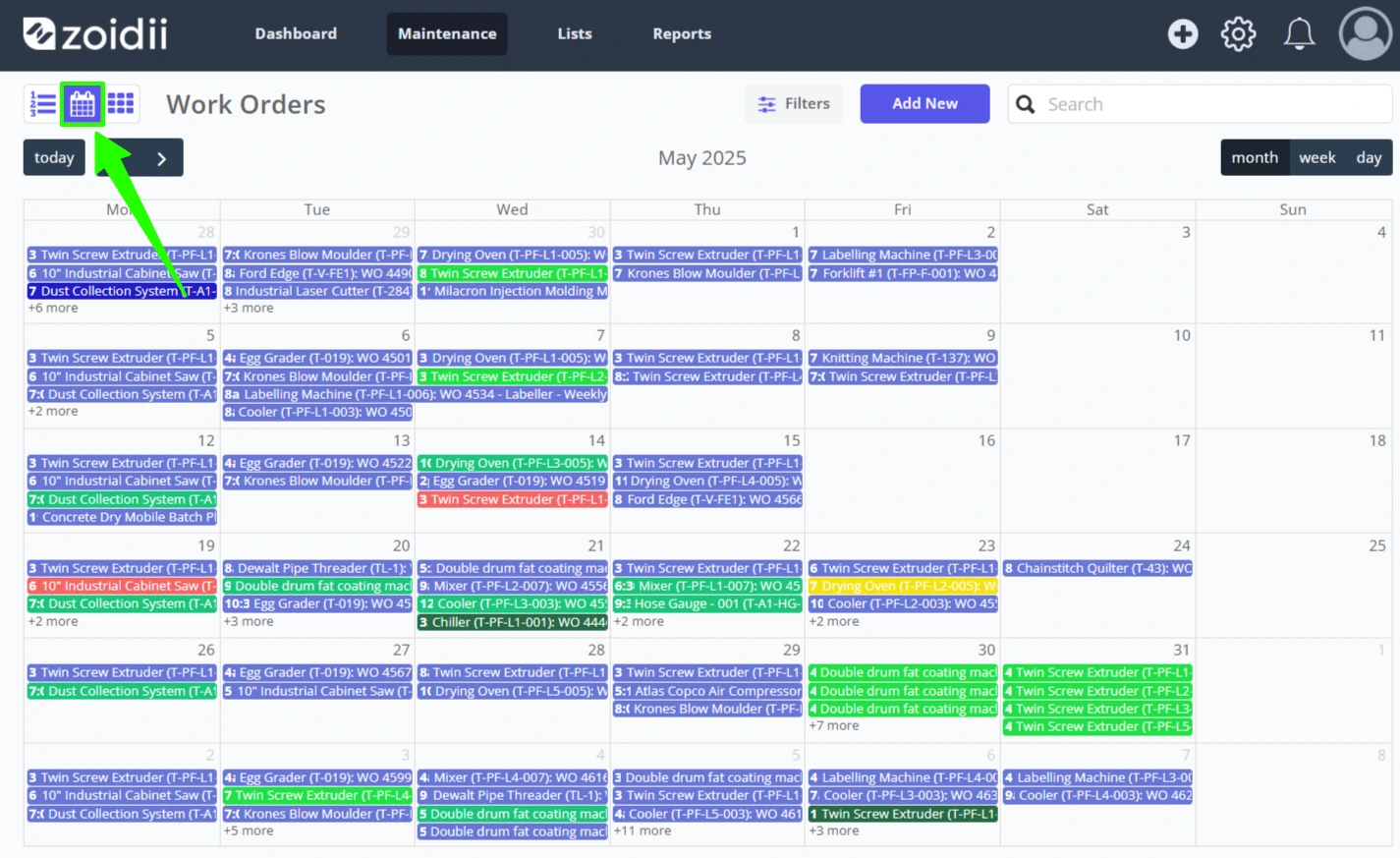
Task: Open Labelling Machine WO 4534 Labeller Weekly
Action: (416, 394)
